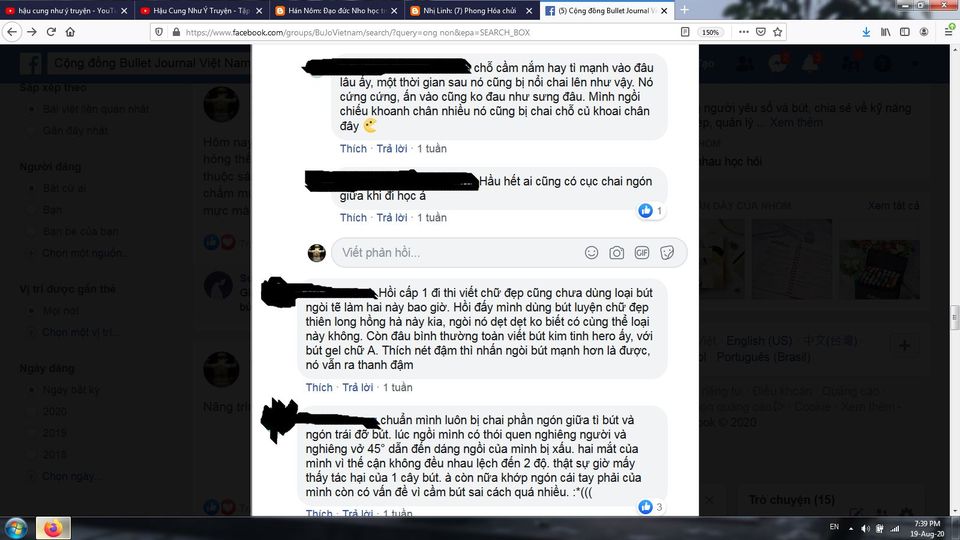Click the Viết phản hồi reply field
Viewport: 960px width, 540px height.
coord(456,253)
